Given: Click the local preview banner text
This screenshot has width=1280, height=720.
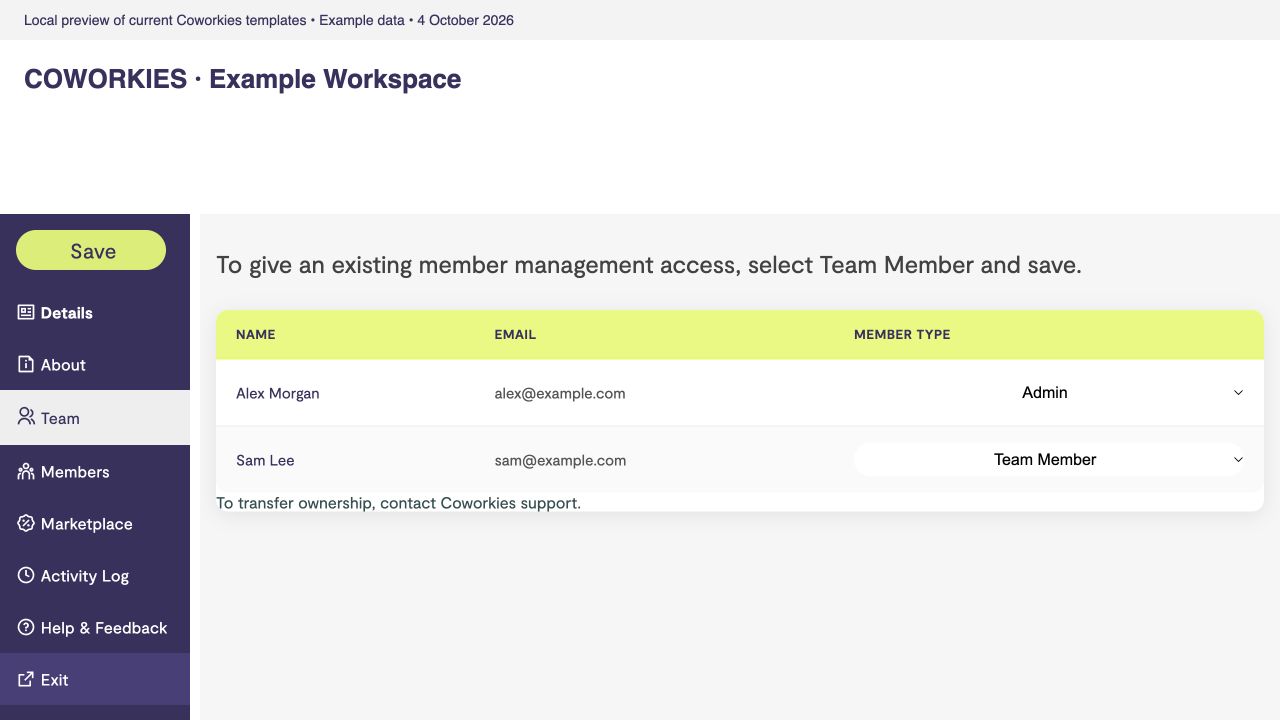Looking at the screenshot, I should click(x=269, y=20).
